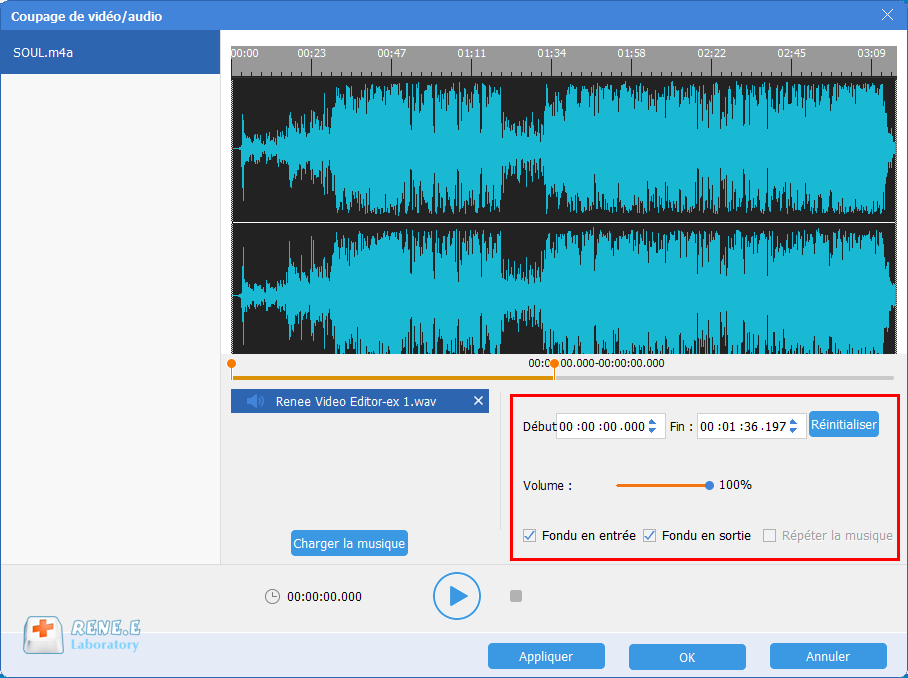Click Charger la musique to add music
Image resolution: width=908 pixels, height=678 pixels.
(x=348, y=542)
